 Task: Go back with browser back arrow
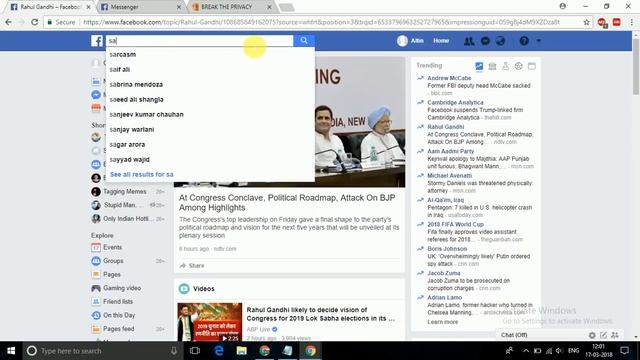[9, 22]
